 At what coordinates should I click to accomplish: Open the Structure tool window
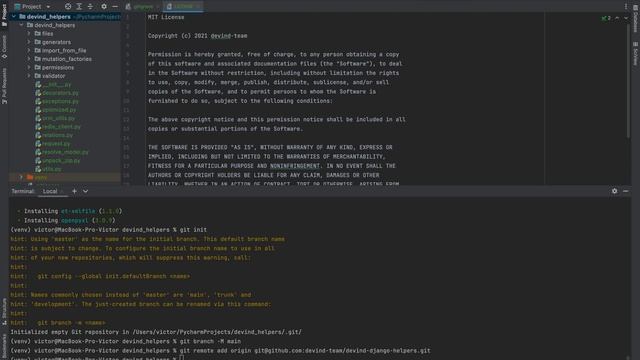(4, 312)
